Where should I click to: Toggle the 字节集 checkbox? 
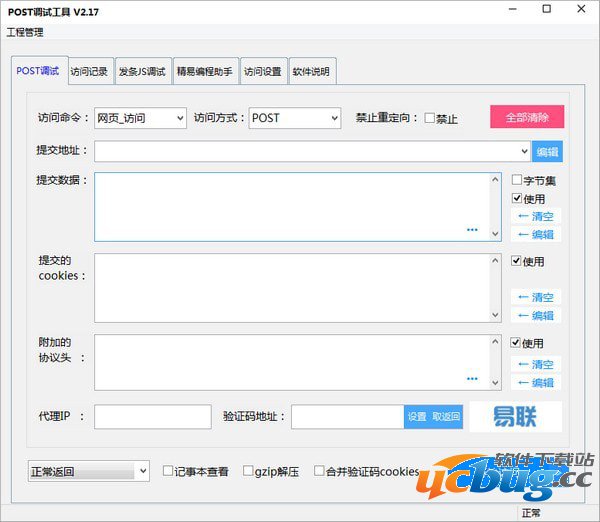click(517, 181)
